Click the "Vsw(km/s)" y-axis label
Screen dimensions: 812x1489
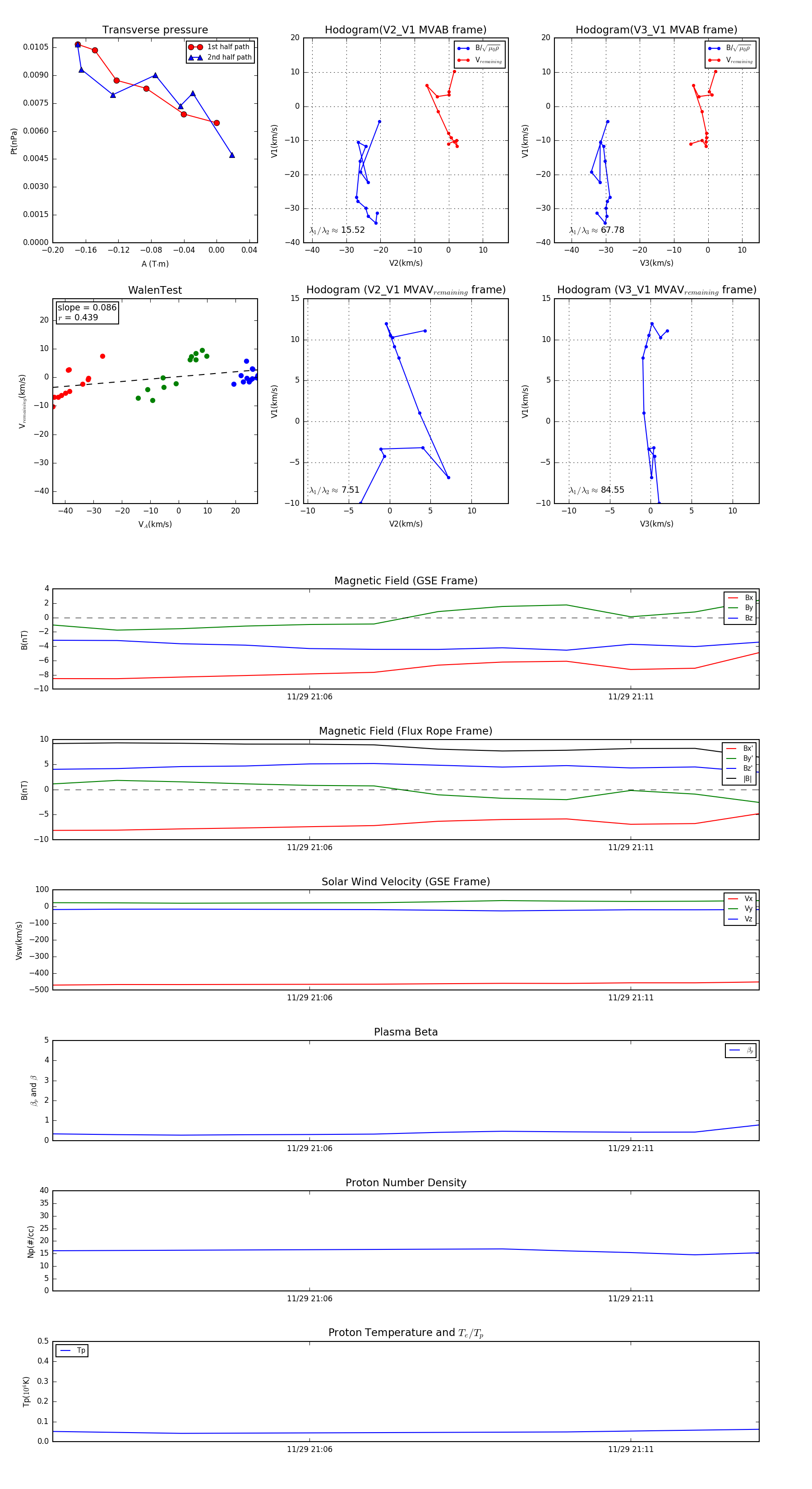pos(19,940)
